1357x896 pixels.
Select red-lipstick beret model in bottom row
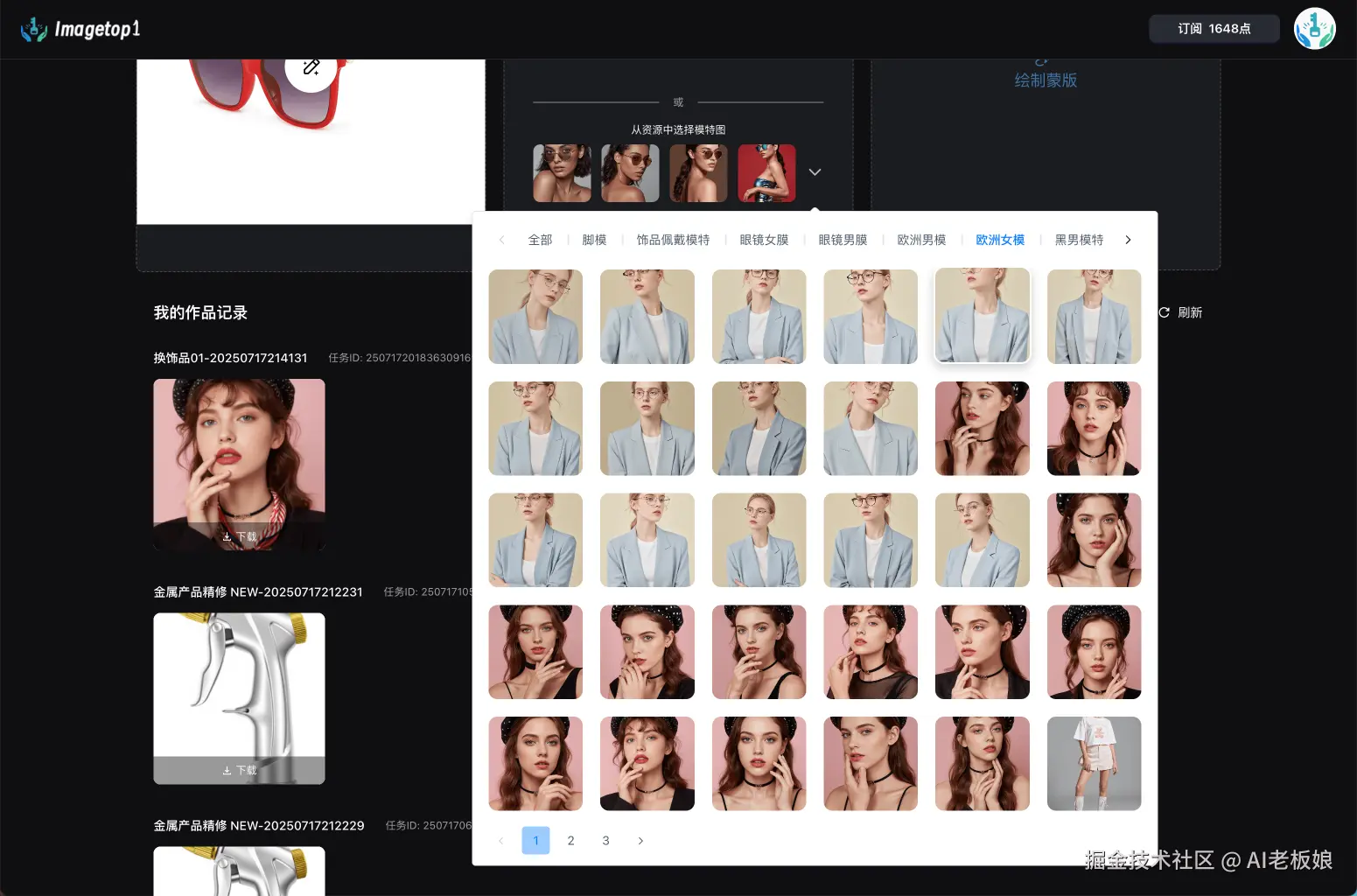[x=647, y=763]
